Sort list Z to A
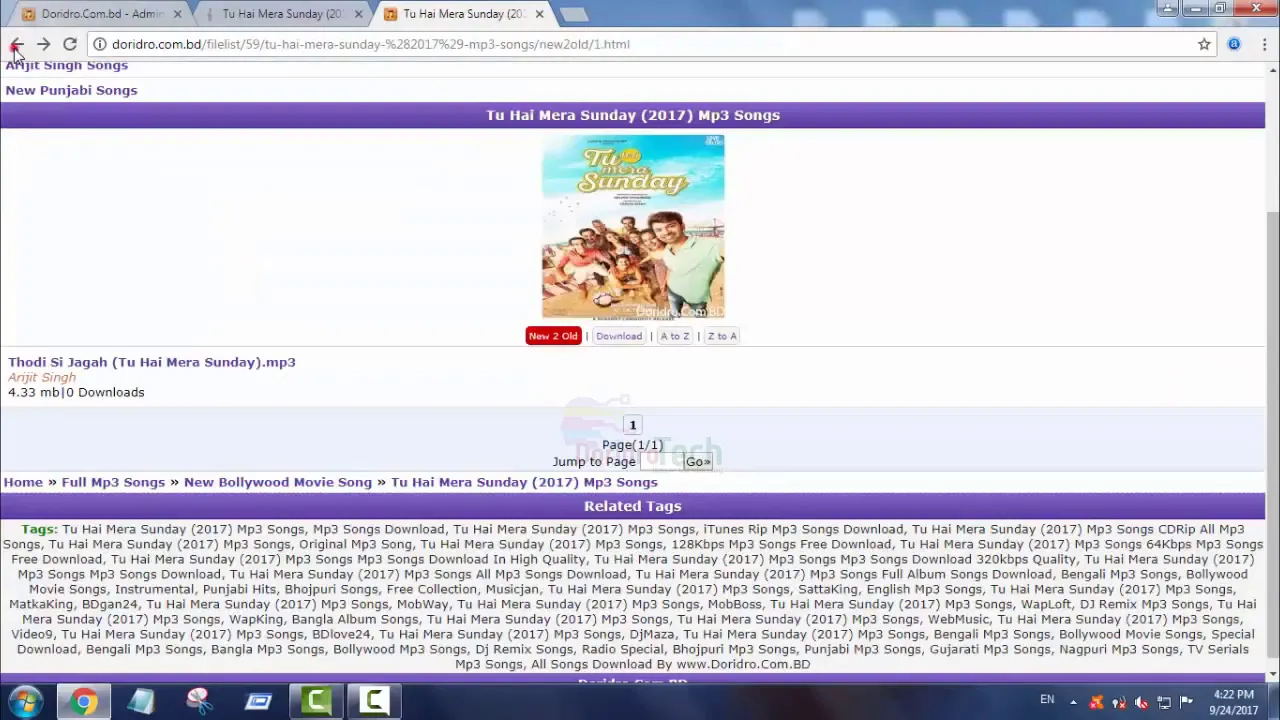 click(722, 336)
